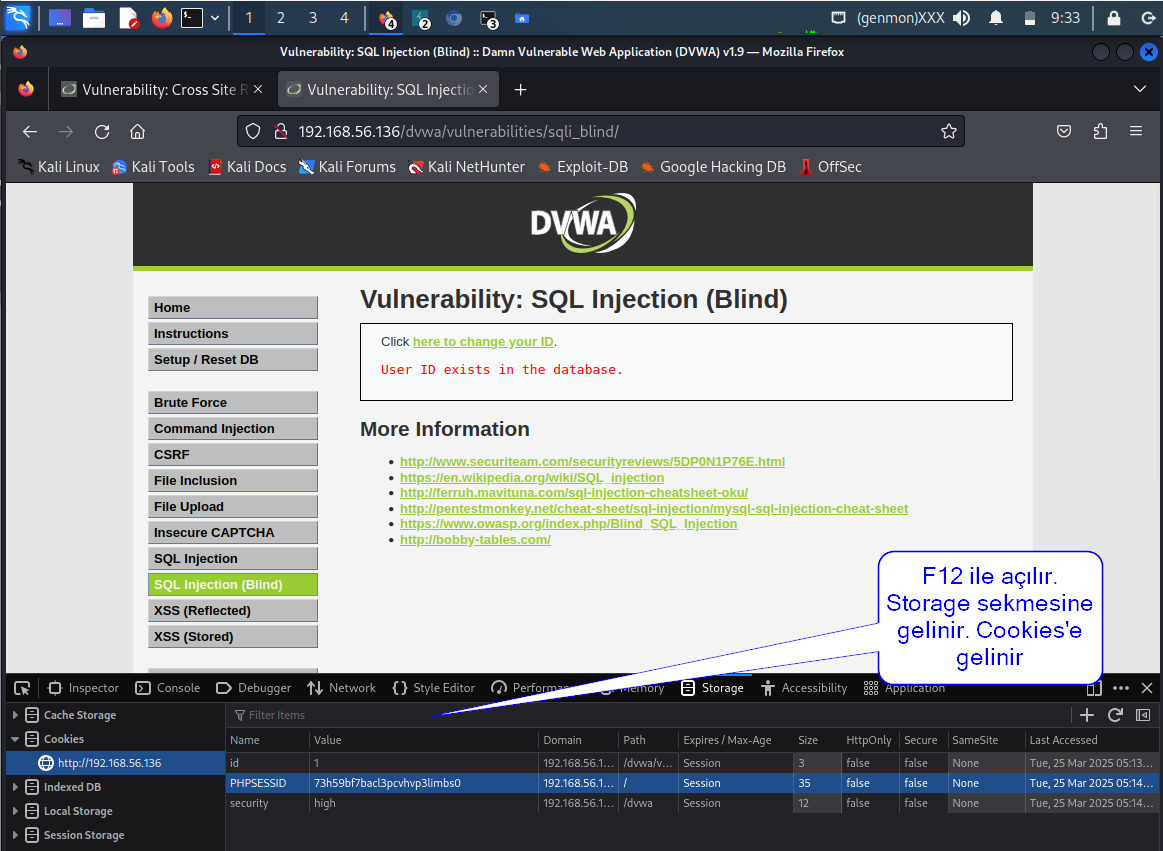Toggle Responsive Design Mode icon in DevTools
1163x851 pixels.
[x=1093, y=689]
